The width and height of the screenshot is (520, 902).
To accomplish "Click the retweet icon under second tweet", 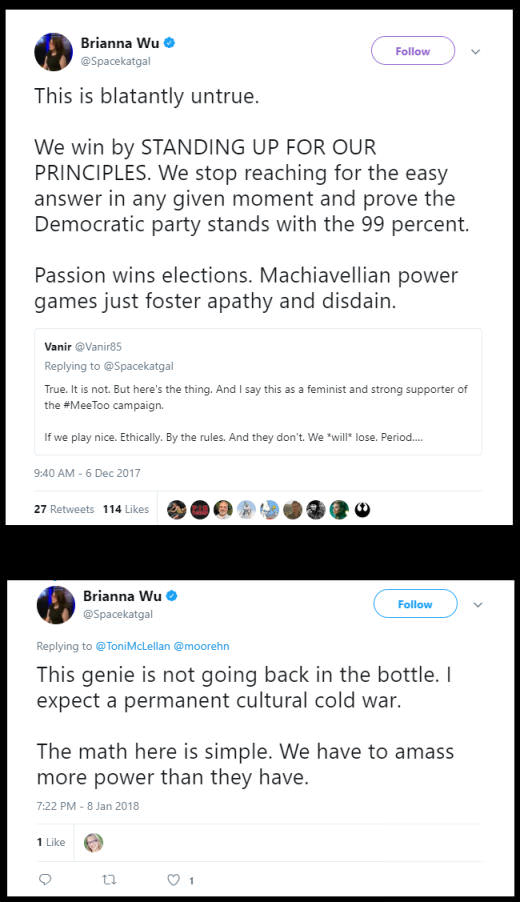I will pos(109,880).
